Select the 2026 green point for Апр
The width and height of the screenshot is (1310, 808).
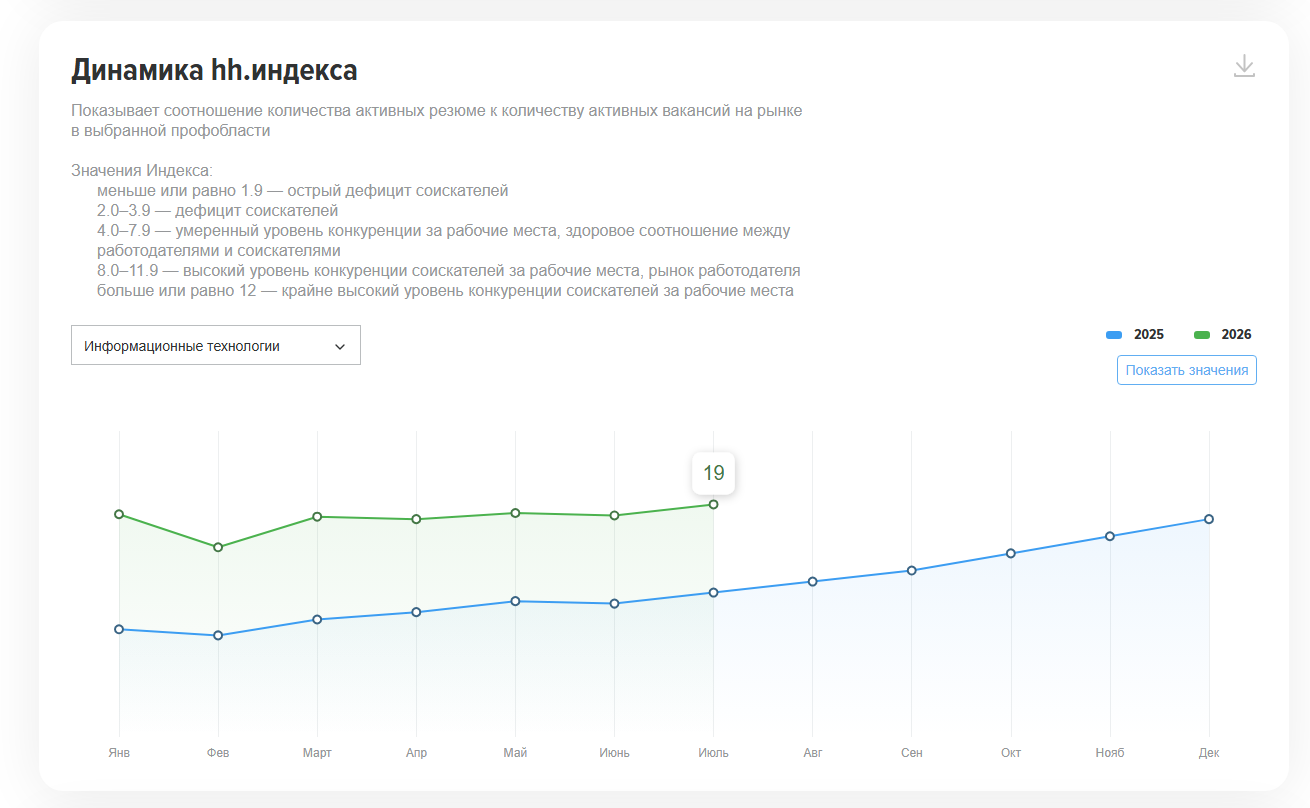(x=416, y=519)
